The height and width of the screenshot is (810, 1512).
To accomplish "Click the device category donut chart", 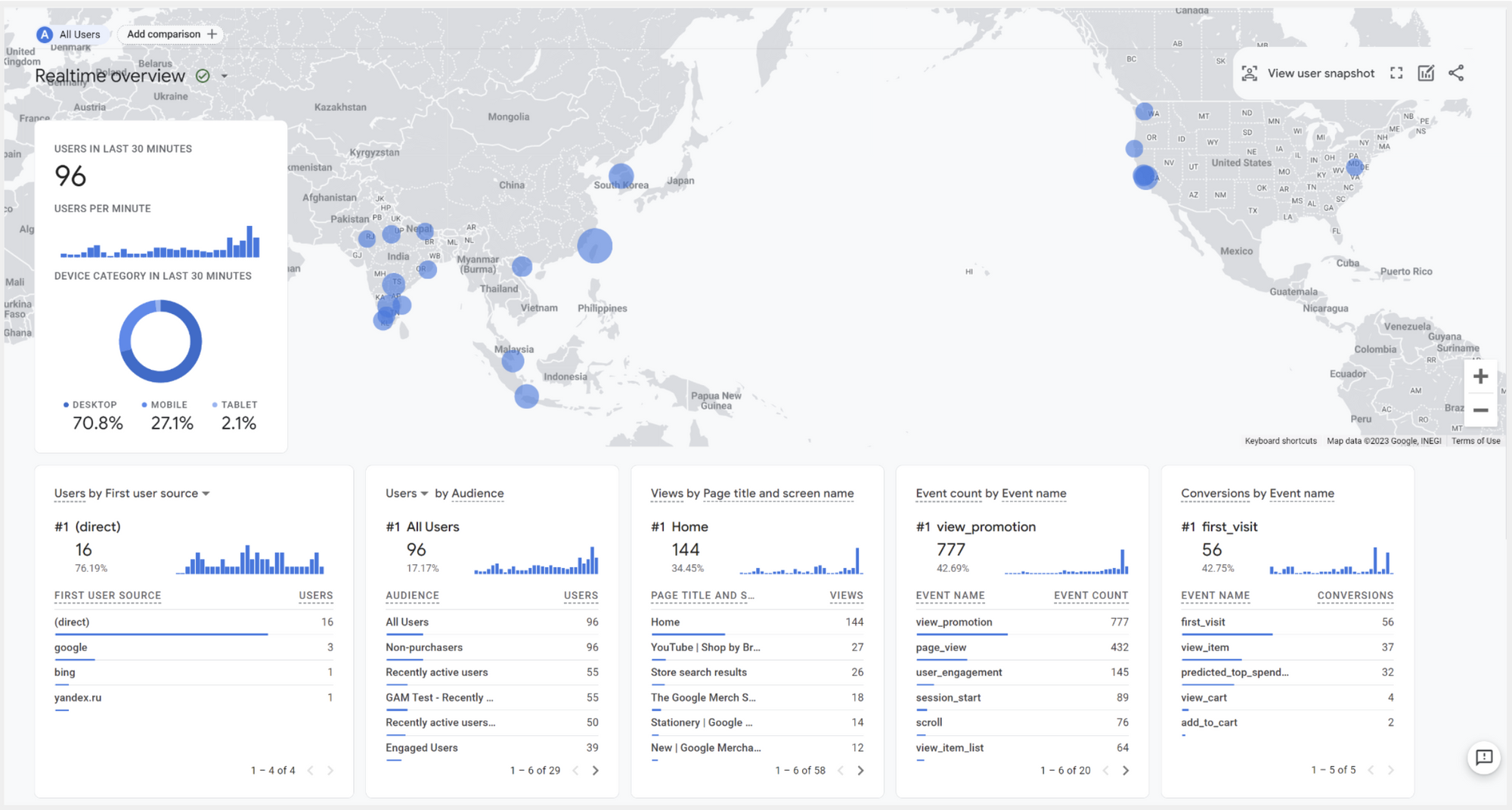I will click(160, 341).
